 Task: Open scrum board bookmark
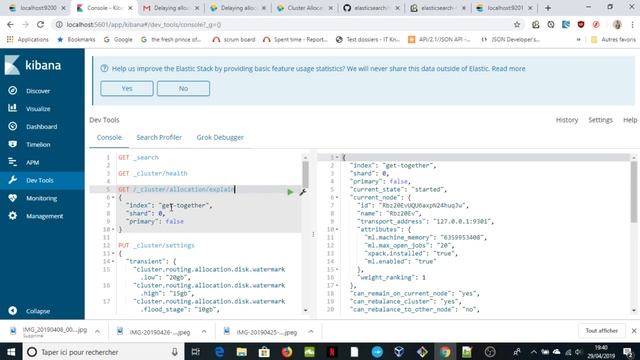(x=234, y=40)
